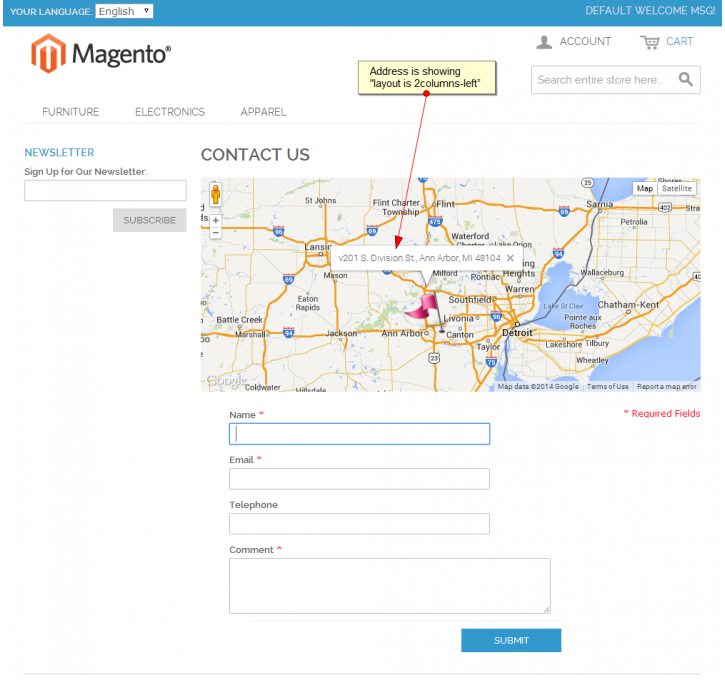The image size is (725, 680).
Task: Open the English language dropdown
Action: [x=124, y=11]
